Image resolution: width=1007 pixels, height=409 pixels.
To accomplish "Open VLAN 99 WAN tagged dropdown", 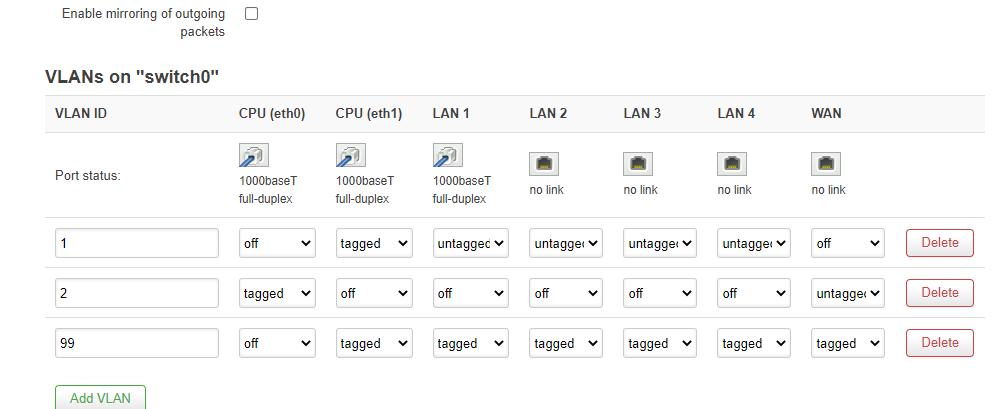I will coord(848,344).
